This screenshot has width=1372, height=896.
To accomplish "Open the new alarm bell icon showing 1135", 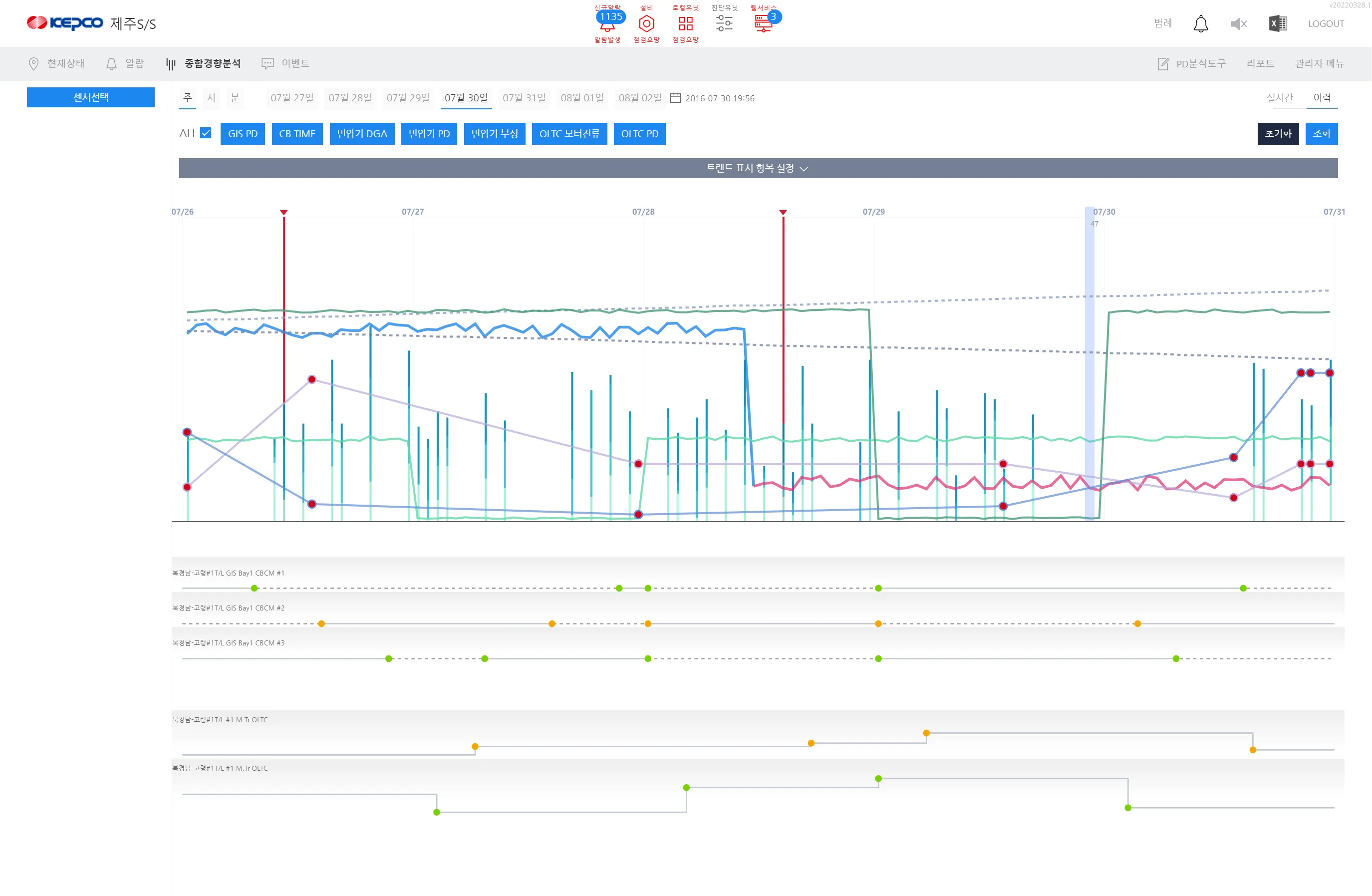I will point(607,23).
